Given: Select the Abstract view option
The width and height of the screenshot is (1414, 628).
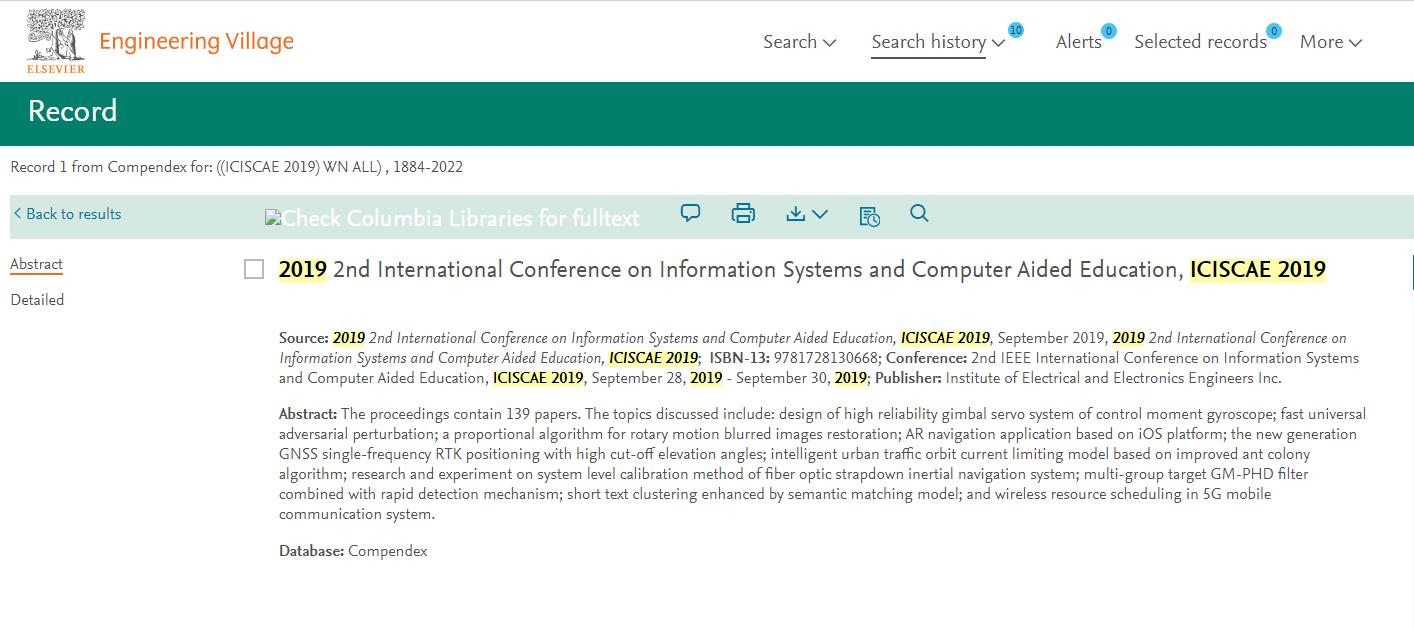Looking at the screenshot, I should (x=36, y=263).
